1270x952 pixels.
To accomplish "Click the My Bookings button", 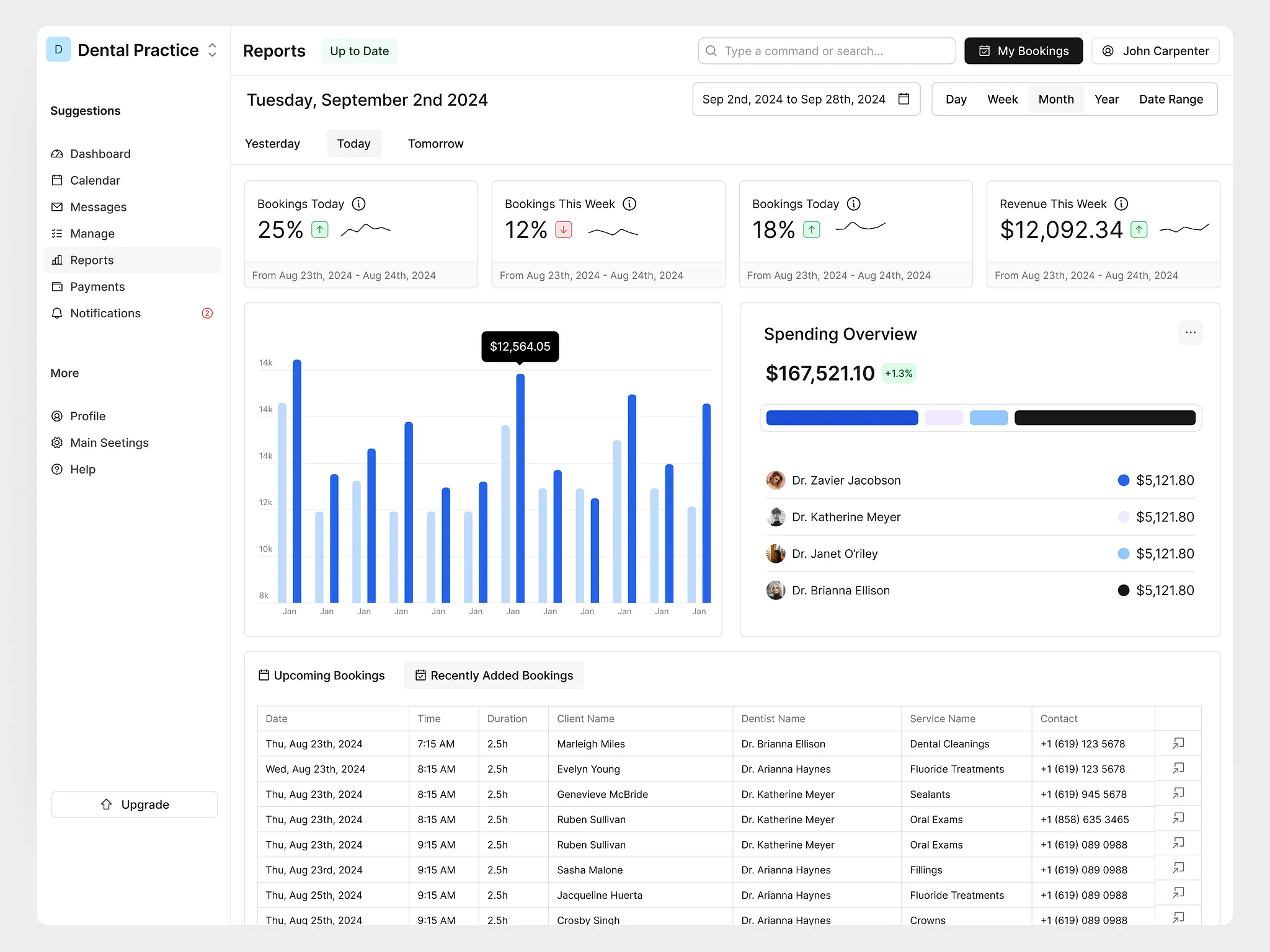I will 1023,51.
